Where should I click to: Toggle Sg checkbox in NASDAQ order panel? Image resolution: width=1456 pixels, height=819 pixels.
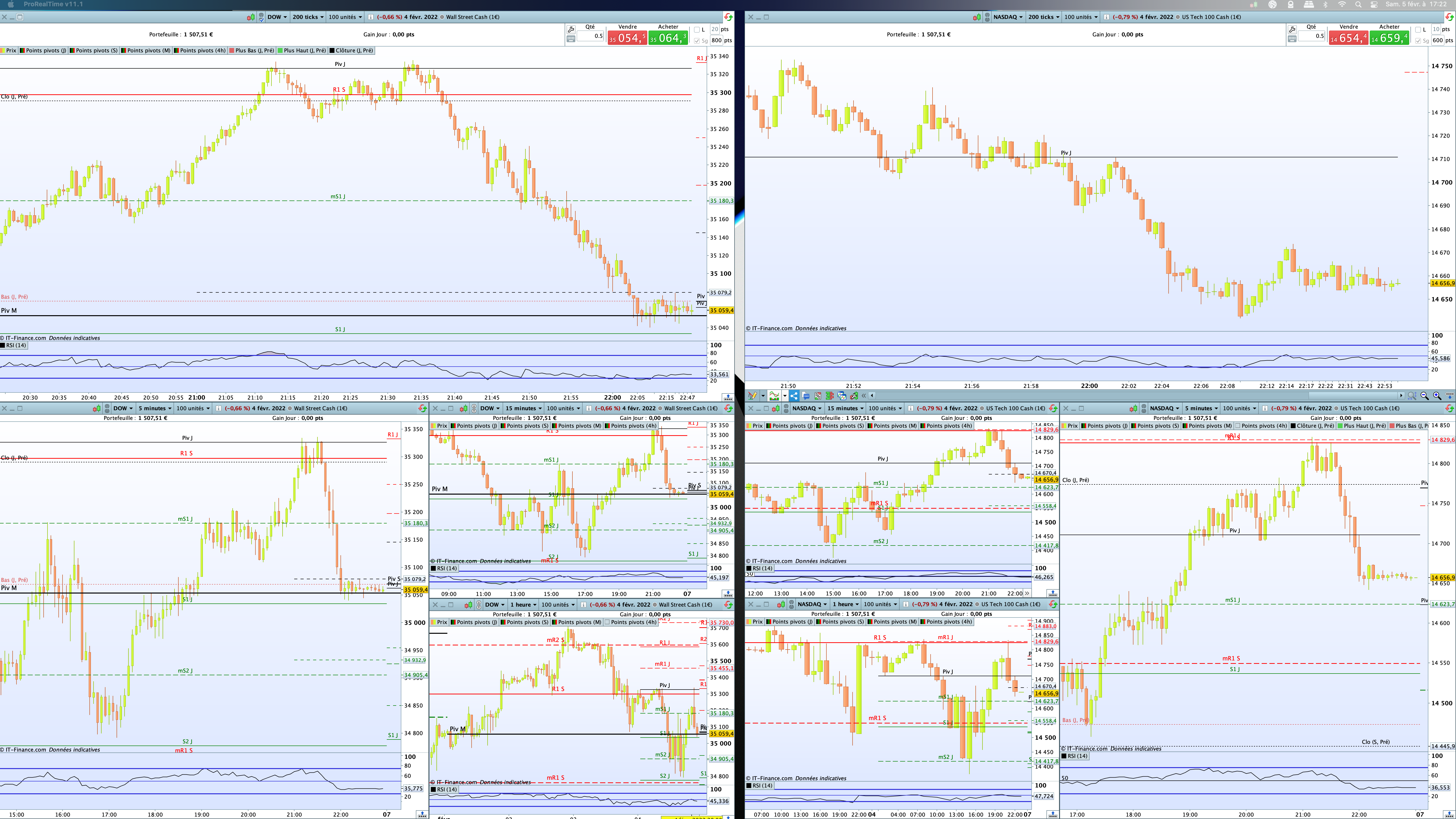(x=1418, y=41)
